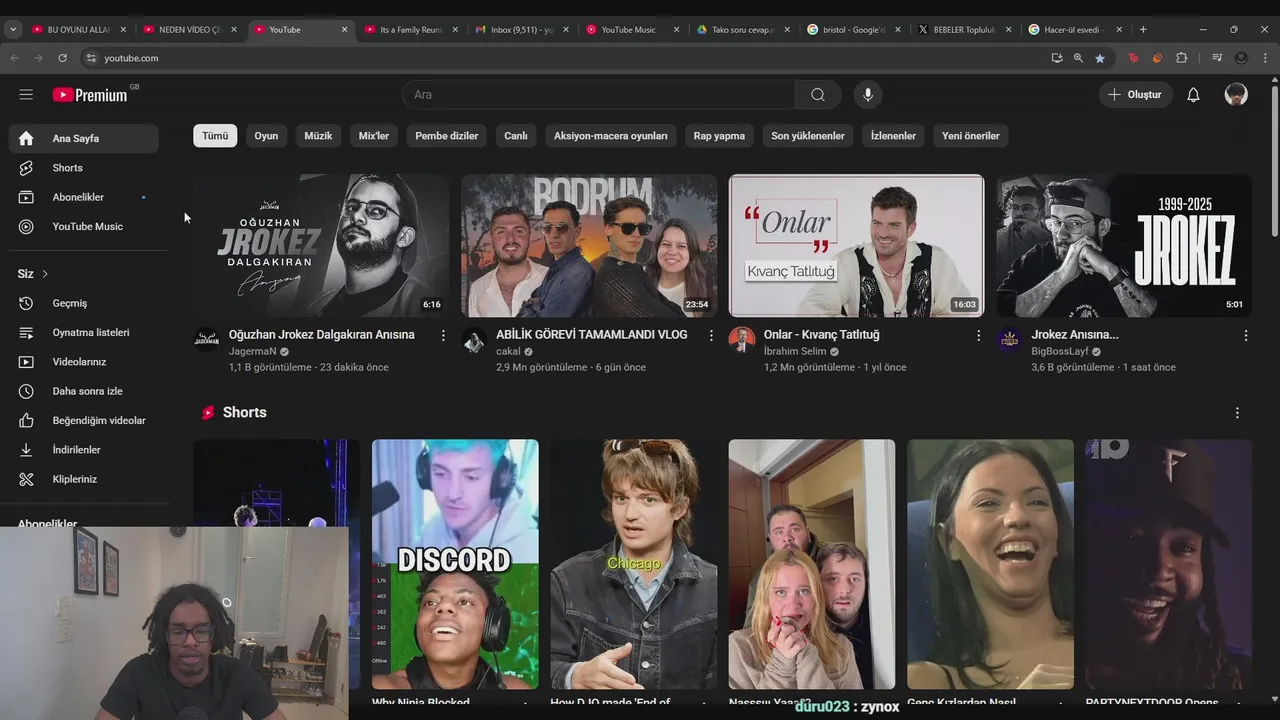The width and height of the screenshot is (1280, 720).
Task: Select the Son yüklenenler filter chip
Action: tap(808, 136)
